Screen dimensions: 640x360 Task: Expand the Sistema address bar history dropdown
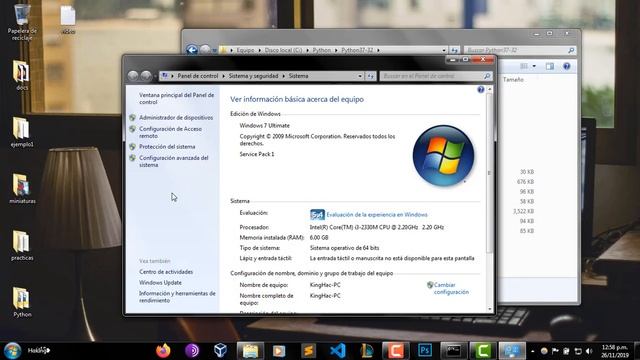coord(360,76)
